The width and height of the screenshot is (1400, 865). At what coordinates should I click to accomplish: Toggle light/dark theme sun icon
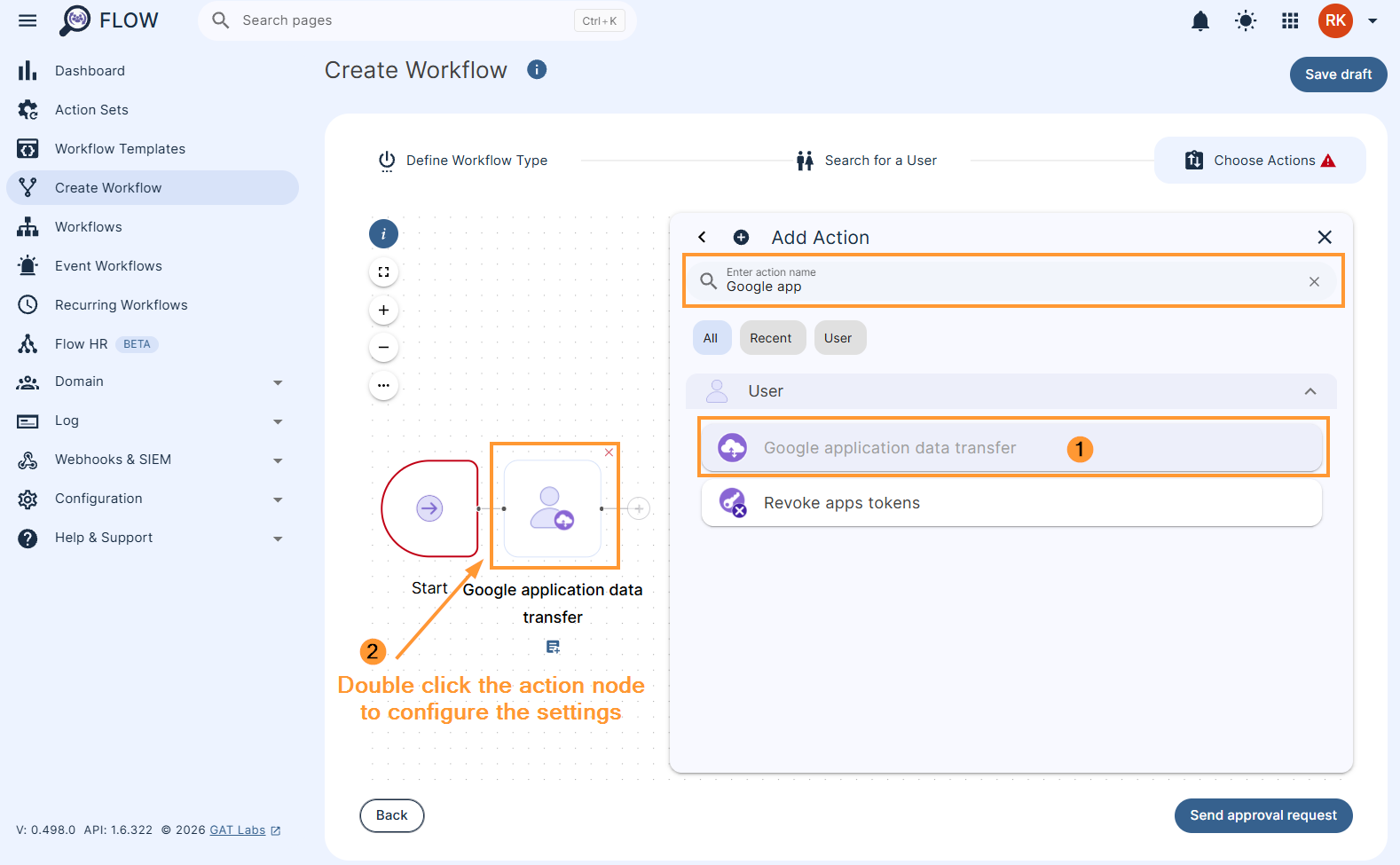point(1246,20)
